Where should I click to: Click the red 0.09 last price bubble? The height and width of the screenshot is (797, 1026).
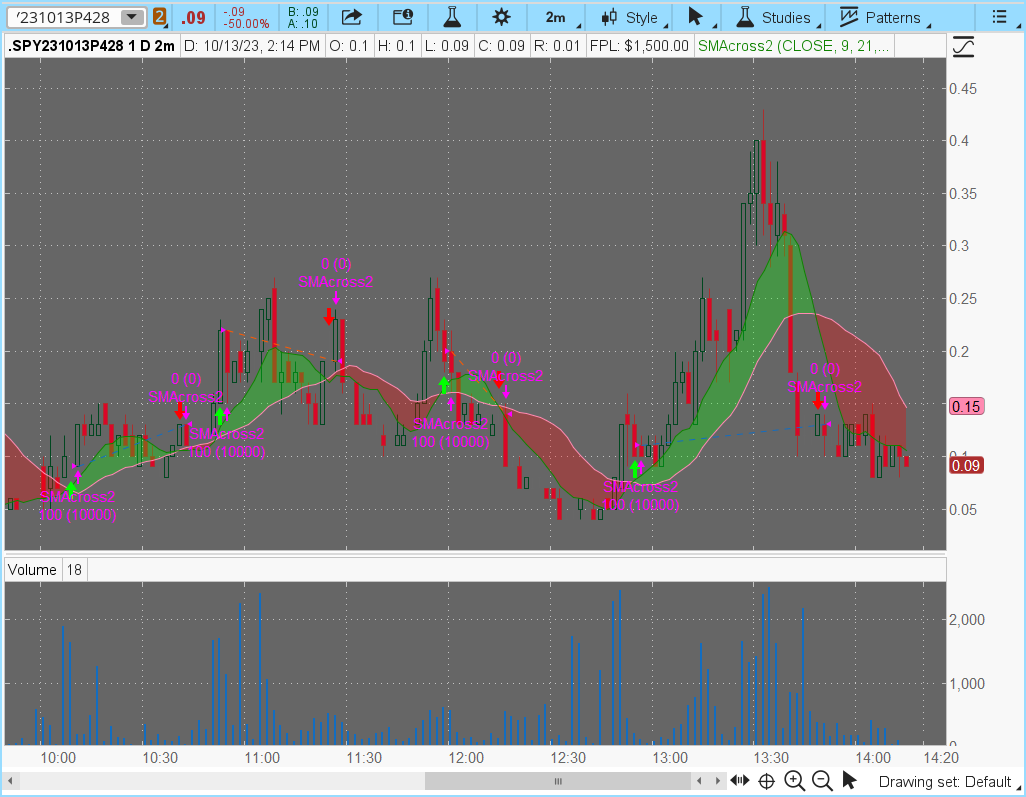966,465
